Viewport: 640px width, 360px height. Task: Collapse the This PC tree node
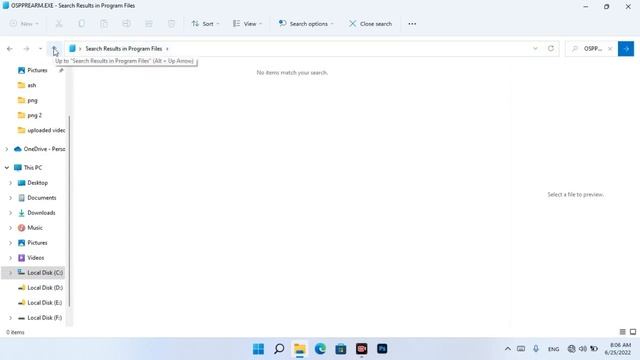[7, 168]
